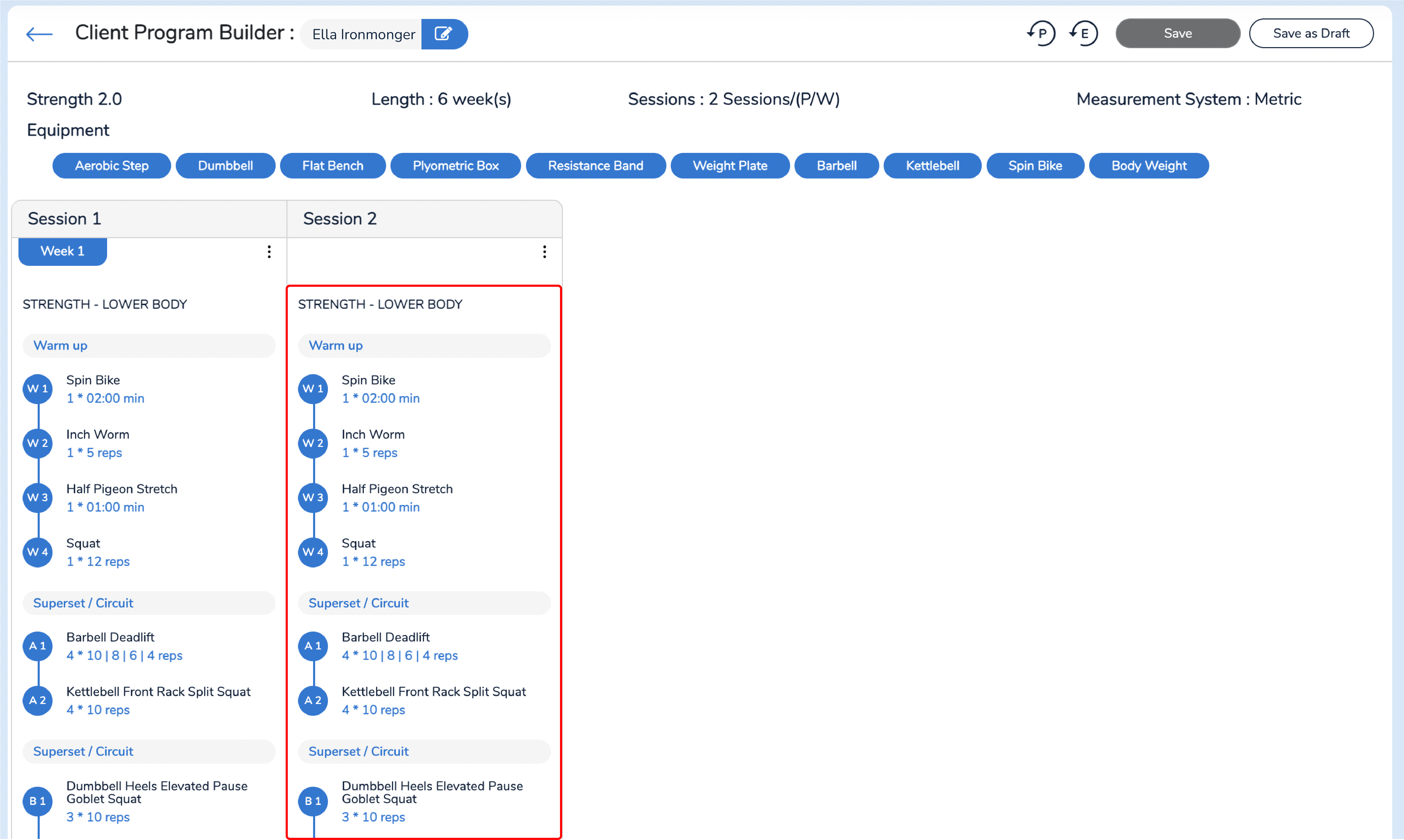Select W2 Inch Worm badge in Session 1
Screen dimensions: 1404x840
(x=38, y=443)
